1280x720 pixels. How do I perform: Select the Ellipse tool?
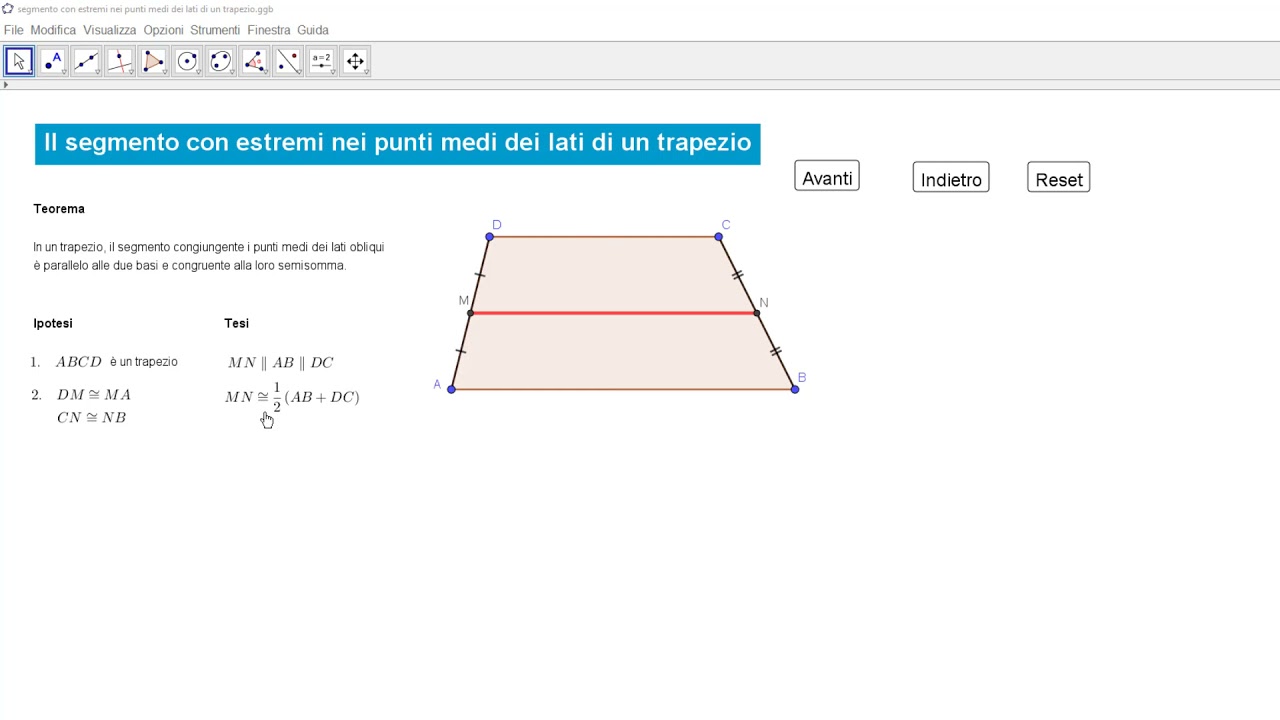(x=220, y=61)
